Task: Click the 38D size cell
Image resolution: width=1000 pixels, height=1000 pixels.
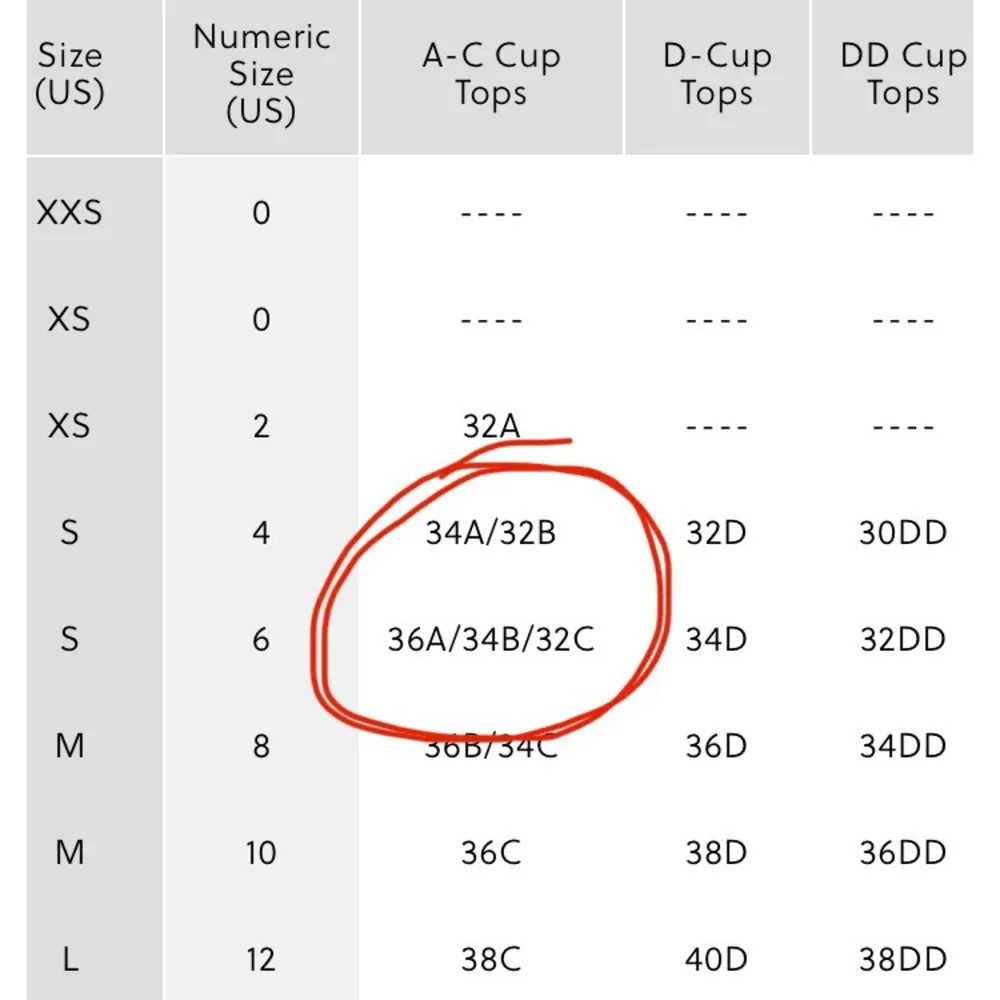Action: click(716, 853)
